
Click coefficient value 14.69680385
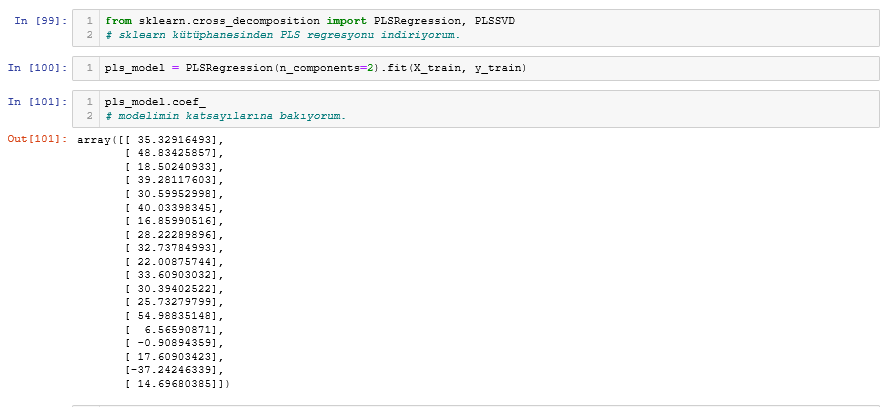coord(176,384)
